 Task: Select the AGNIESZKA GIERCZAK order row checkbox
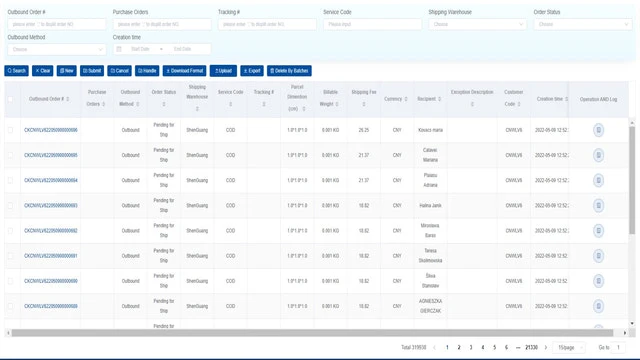10,306
